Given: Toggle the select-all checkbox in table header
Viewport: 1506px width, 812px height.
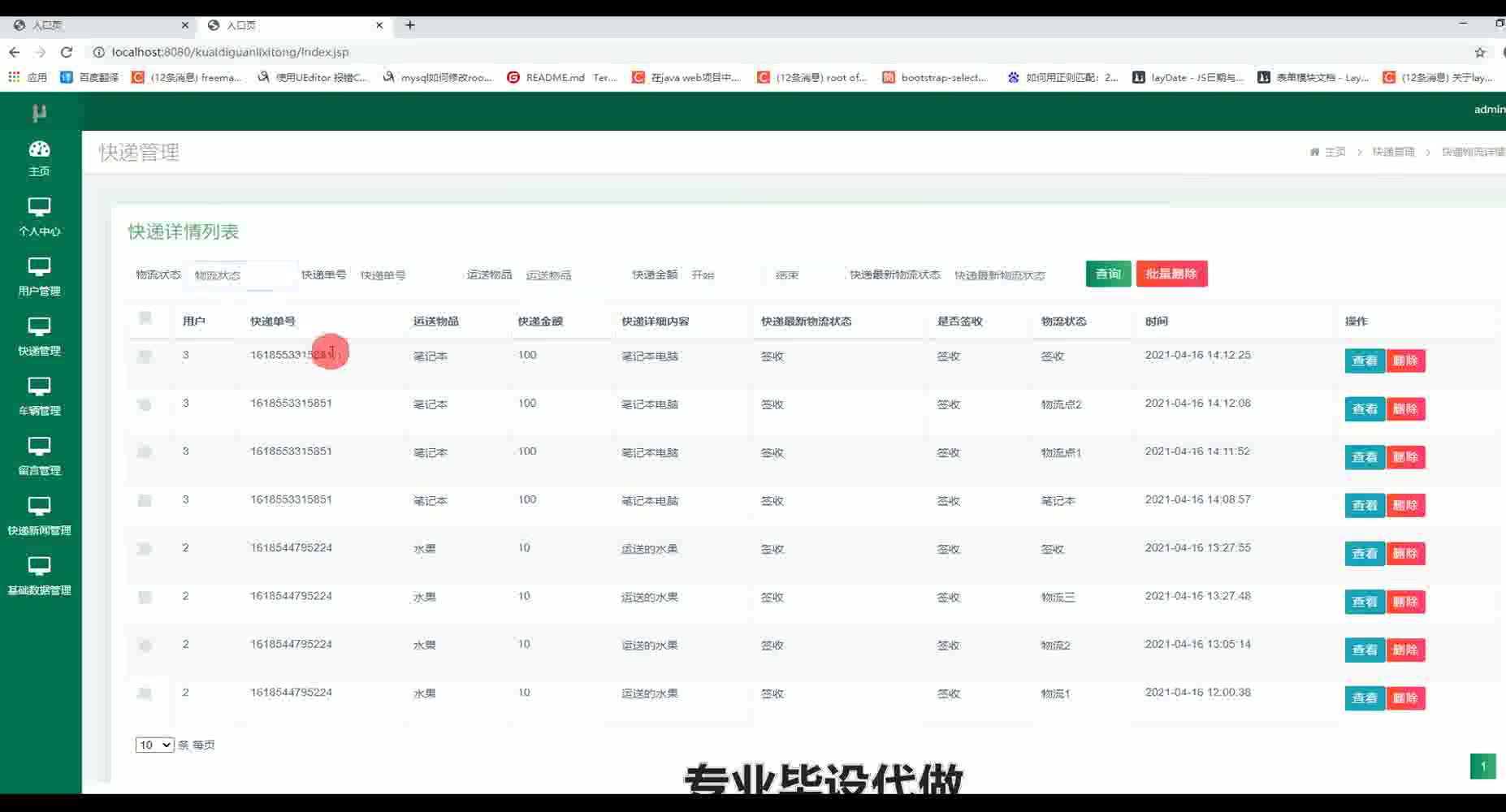Looking at the screenshot, I should (145, 317).
